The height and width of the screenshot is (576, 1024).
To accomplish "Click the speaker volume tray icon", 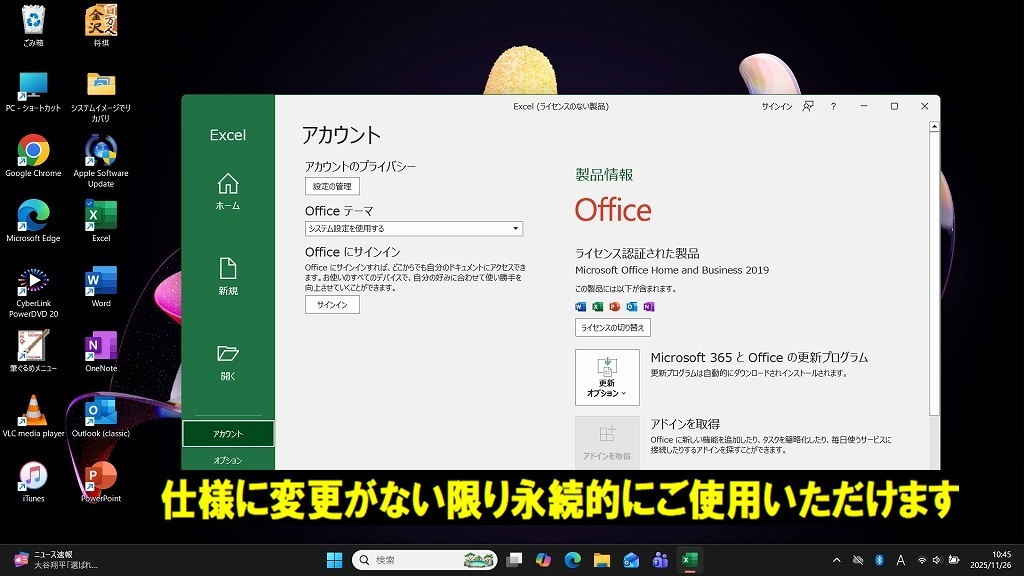I will tap(936, 560).
